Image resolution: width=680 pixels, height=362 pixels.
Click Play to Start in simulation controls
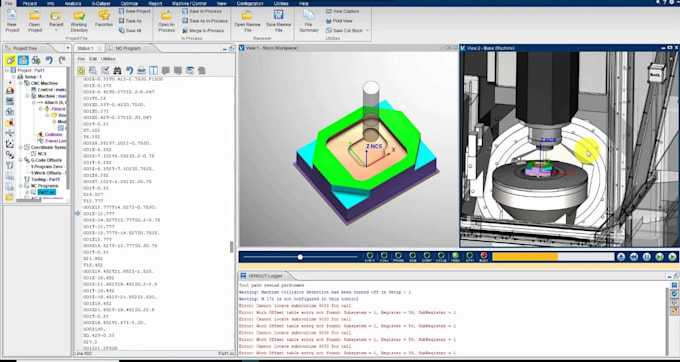pyautogui.click(x=672, y=257)
